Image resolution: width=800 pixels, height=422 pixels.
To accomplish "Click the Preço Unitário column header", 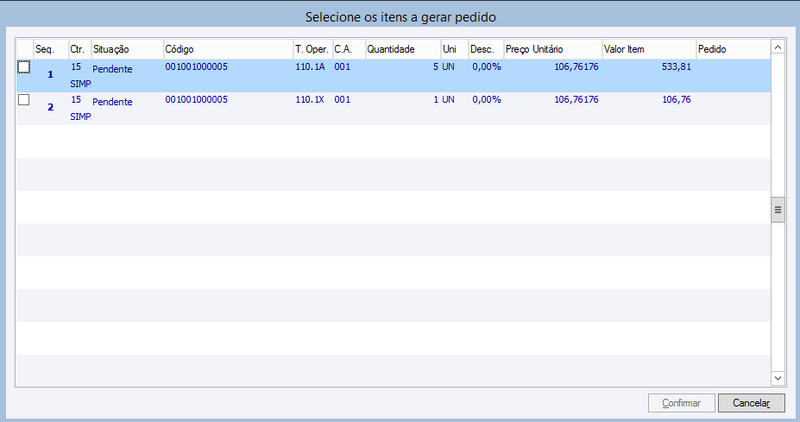I will click(x=553, y=49).
